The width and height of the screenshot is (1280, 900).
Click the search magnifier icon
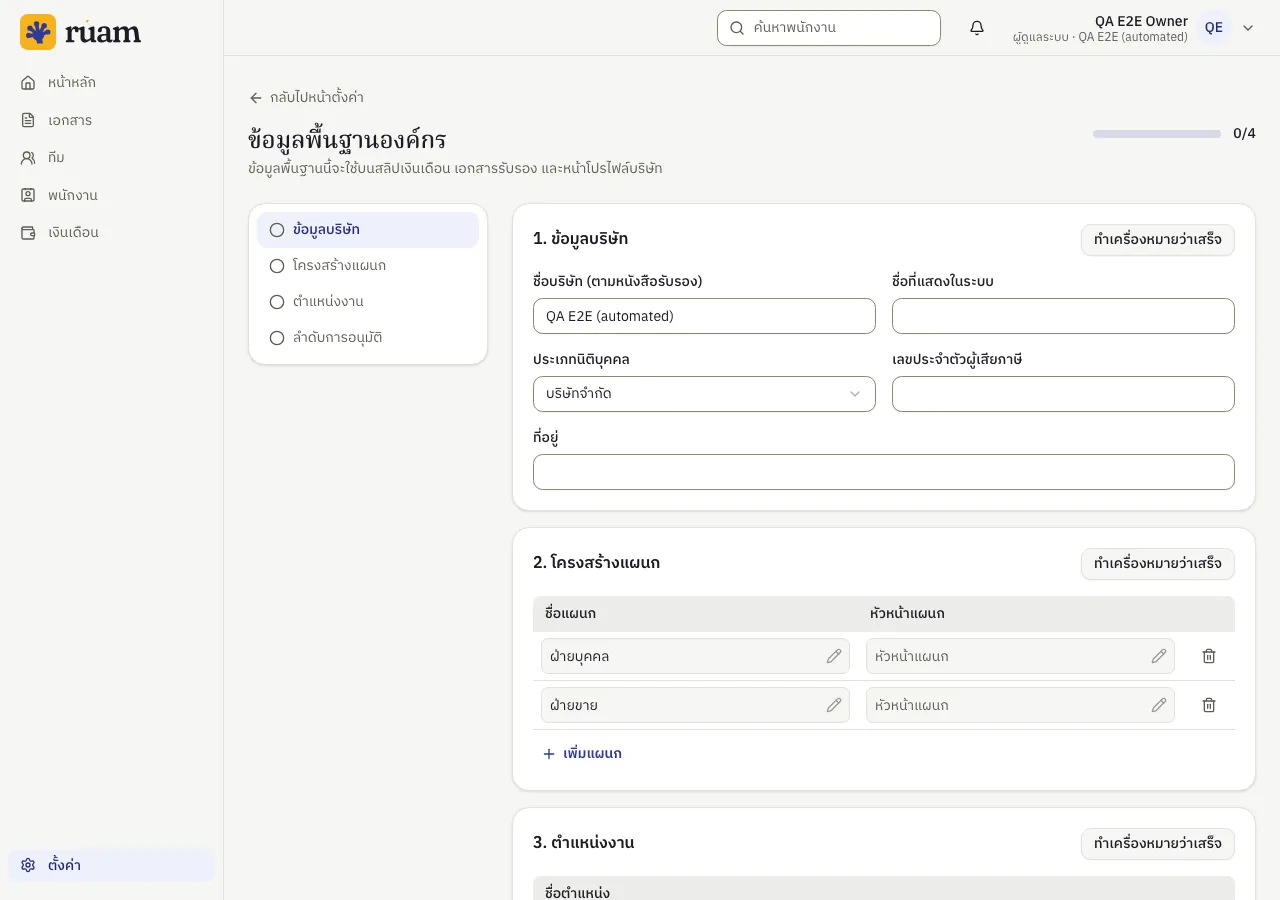(737, 28)
